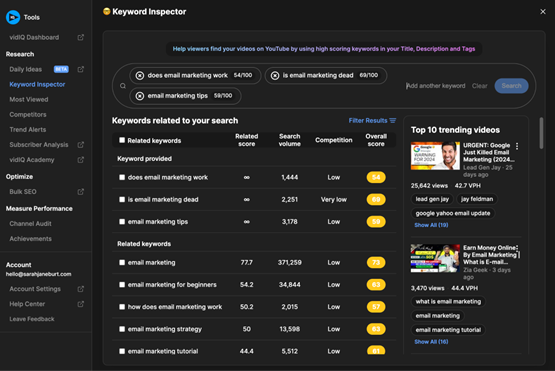Open the Earn Money Online video thumbnail
Viewport: 555px width, 371px height.
tap(435, 258)
